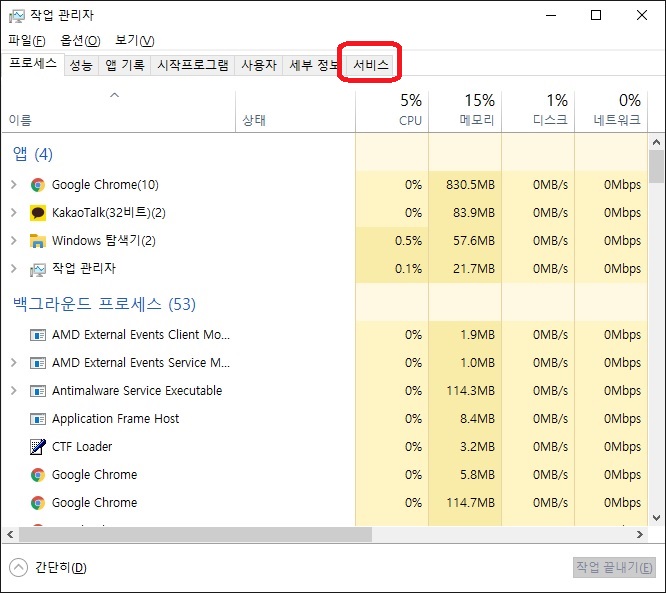Click Chrome icon in the 5.8MB row
The width and height of the screenshot is (666, 593).
pyautogui.click(x=37, y=475)
